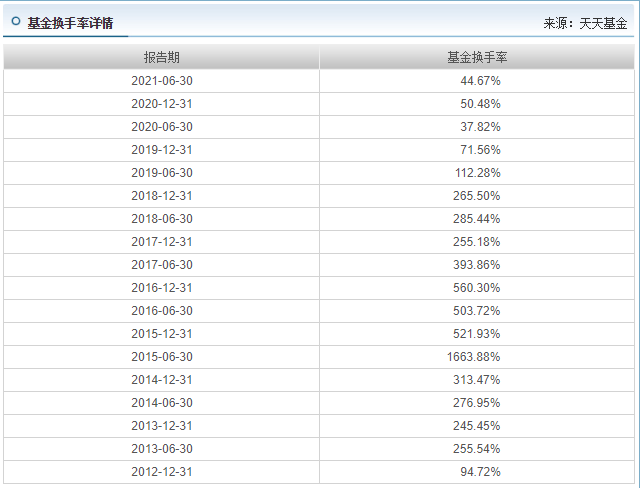Select the date cell 2019-12-31

tap(162, 150)
